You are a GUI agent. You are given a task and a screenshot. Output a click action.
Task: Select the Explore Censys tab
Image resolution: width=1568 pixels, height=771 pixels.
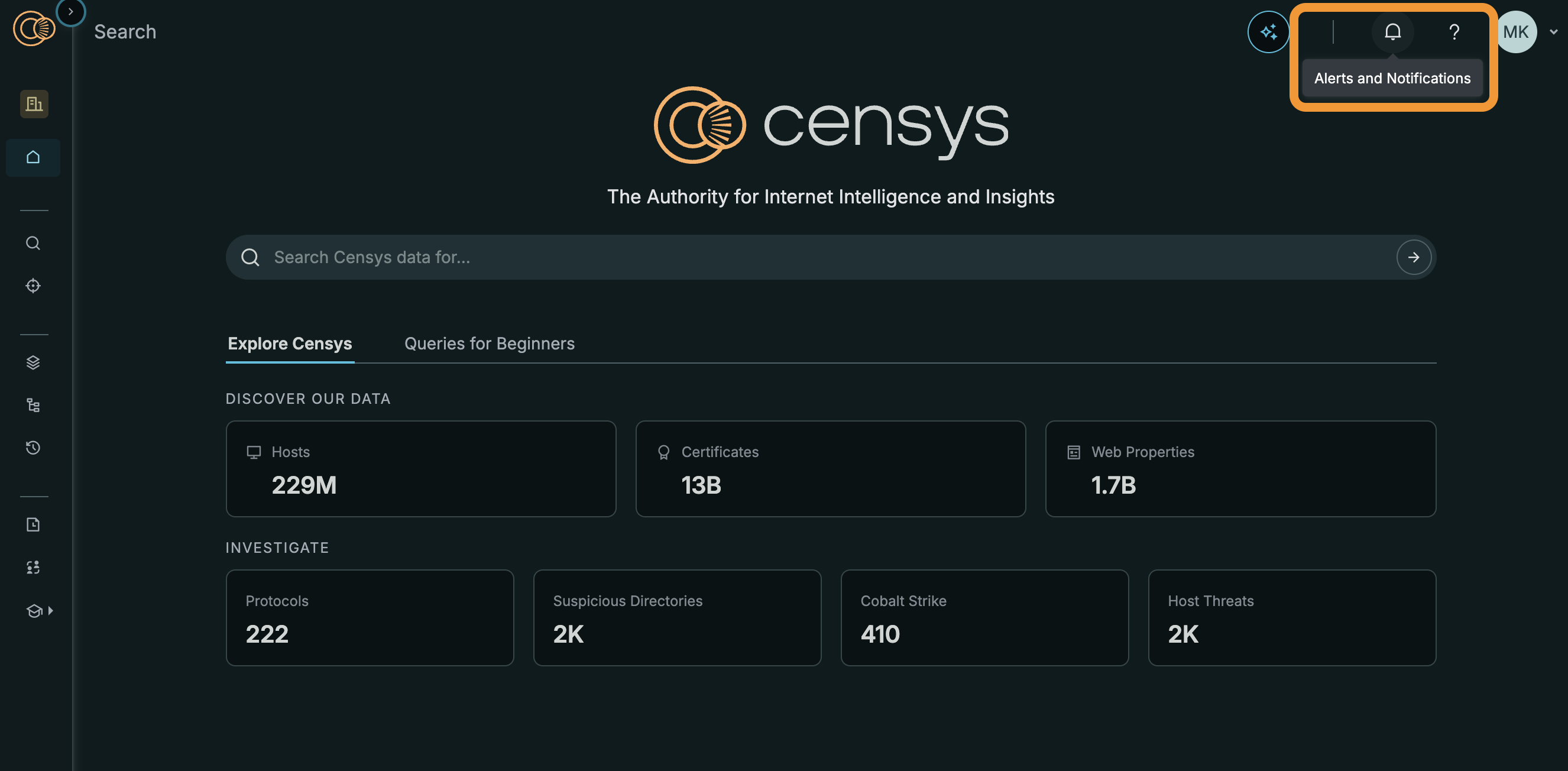click(290, 344)
